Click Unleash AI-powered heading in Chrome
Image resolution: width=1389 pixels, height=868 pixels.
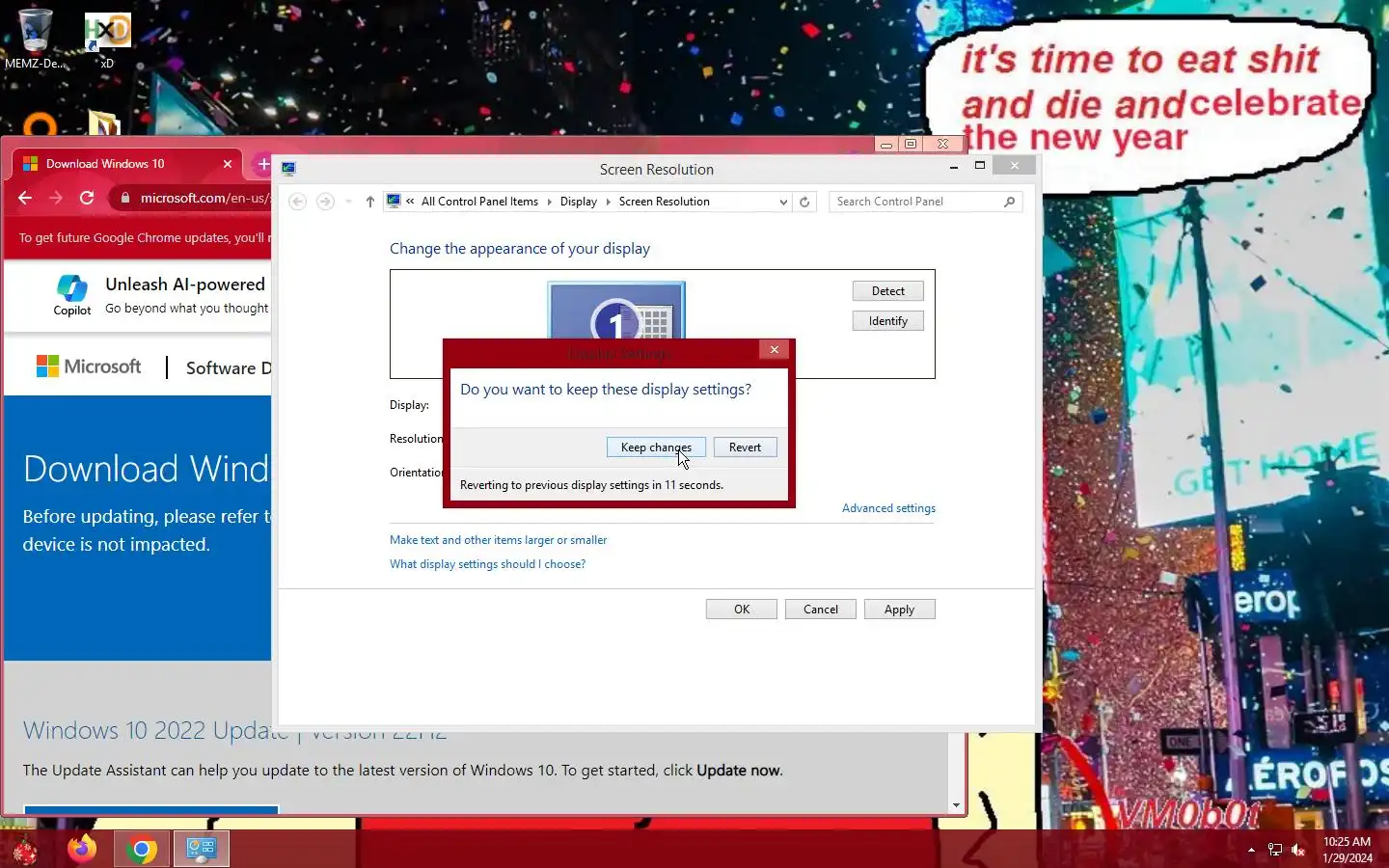185,285
